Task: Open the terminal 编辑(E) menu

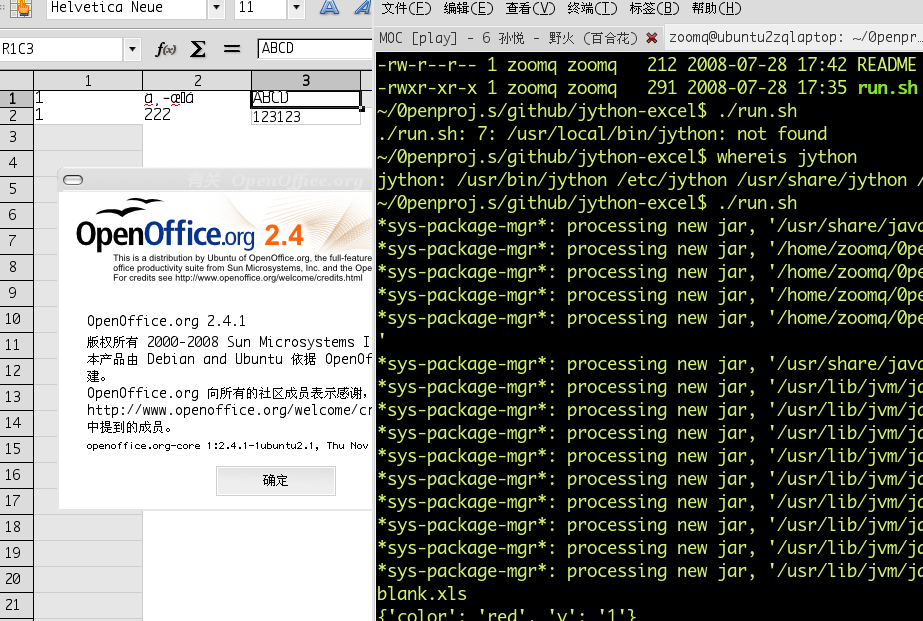Action: [468, 9]
